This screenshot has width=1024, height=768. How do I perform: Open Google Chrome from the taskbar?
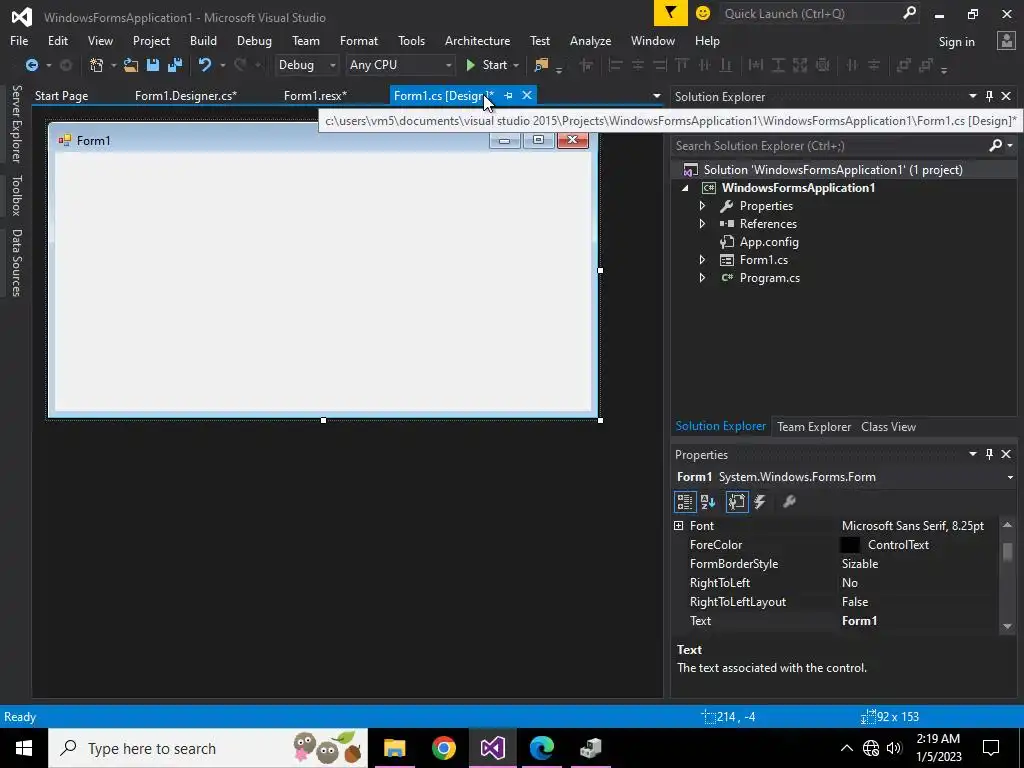443,748
